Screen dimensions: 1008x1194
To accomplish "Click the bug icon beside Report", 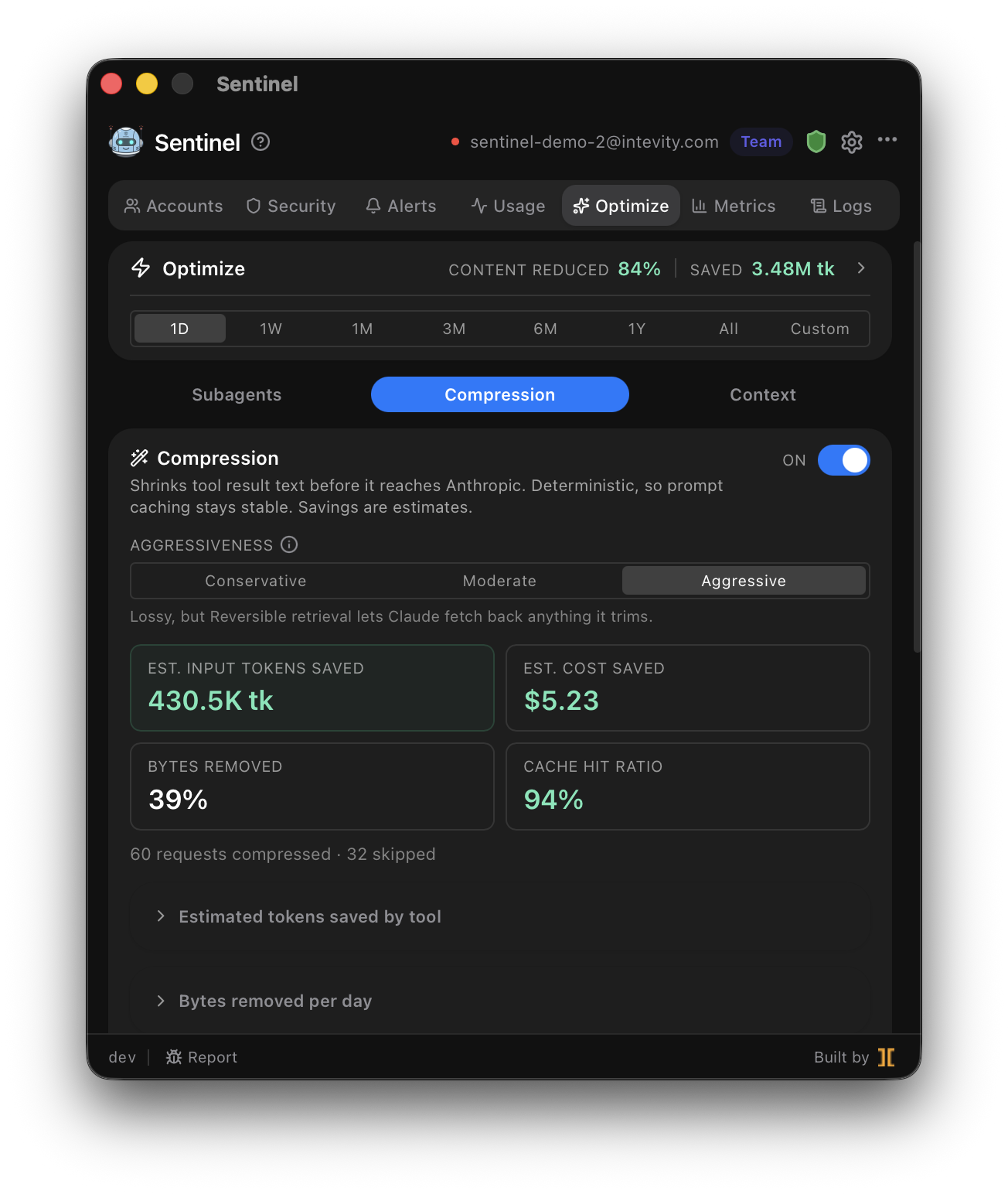I will click(174, 1056).
